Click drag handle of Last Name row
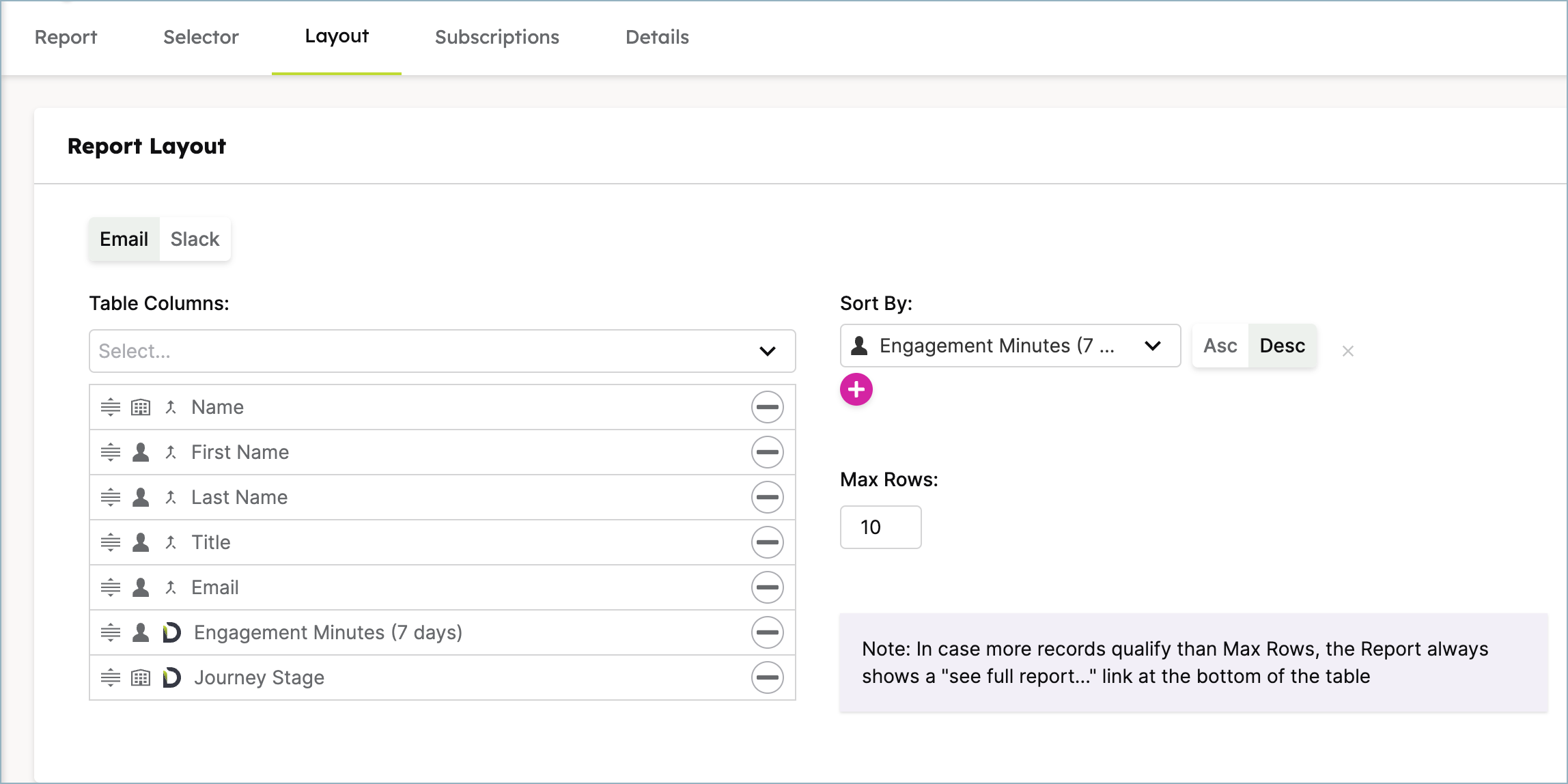The height and width of the screenshot is (784, 1568). 111,497
